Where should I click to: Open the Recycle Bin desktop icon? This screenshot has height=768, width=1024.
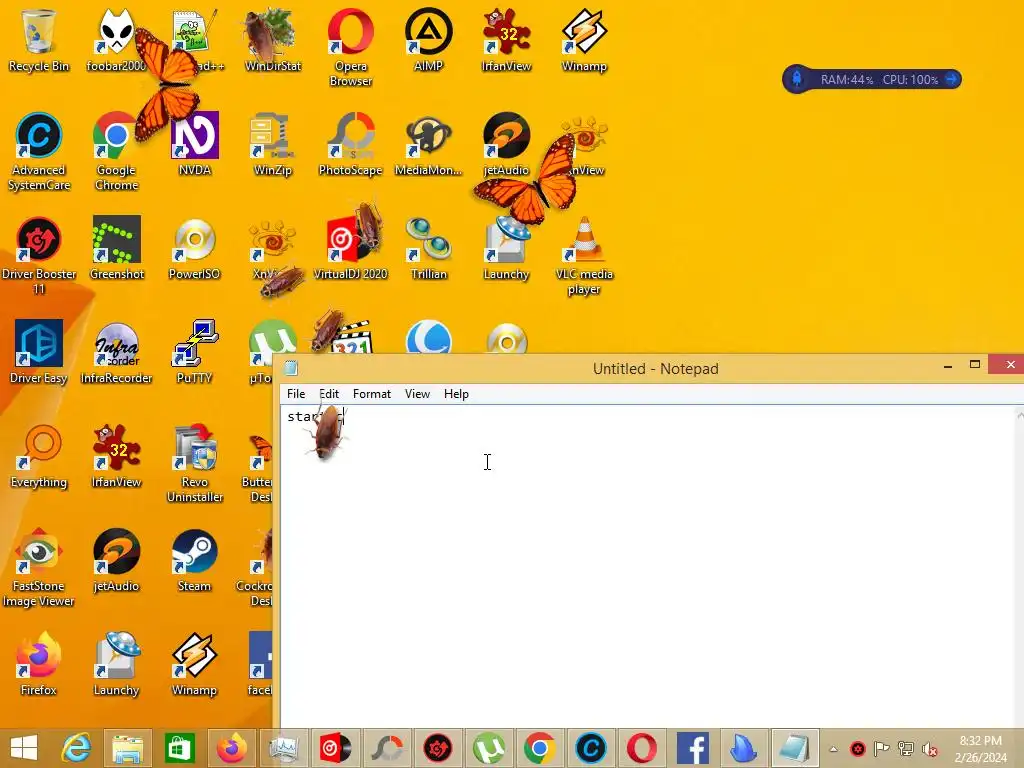point(39,40)
